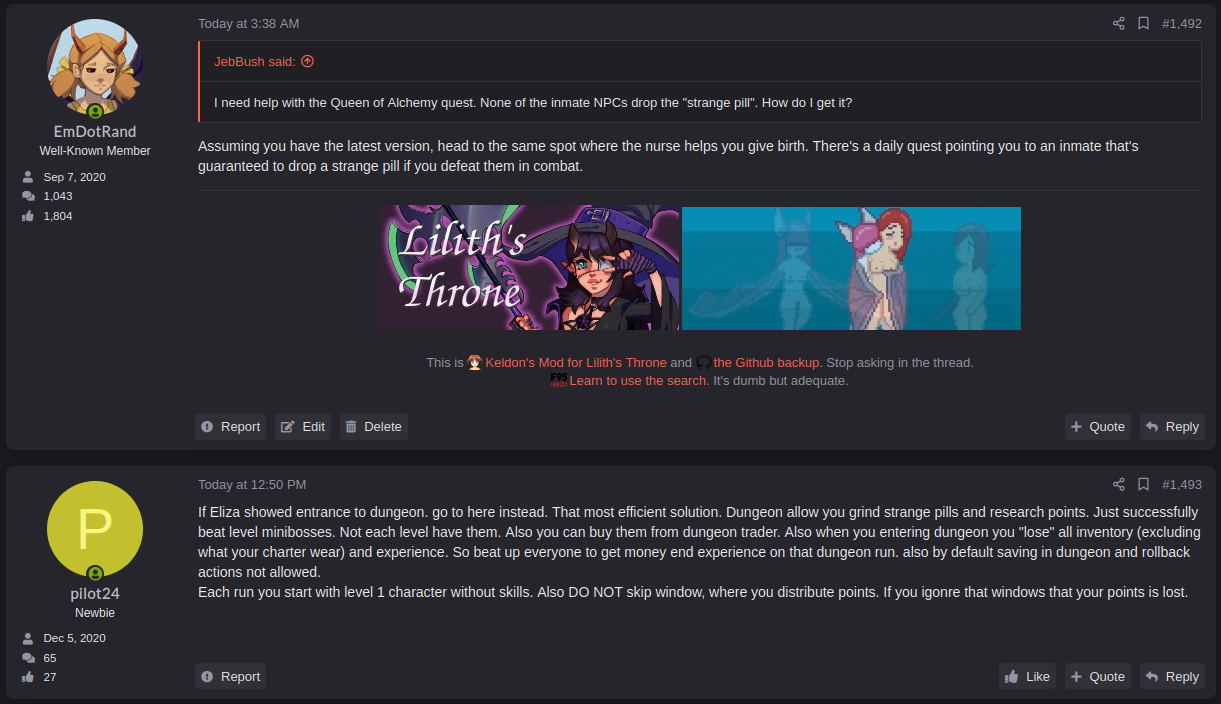Quote pilot24's post
Image resolution: width=1221 pixels, height=704 pixels.
(x=1097, y=676)
